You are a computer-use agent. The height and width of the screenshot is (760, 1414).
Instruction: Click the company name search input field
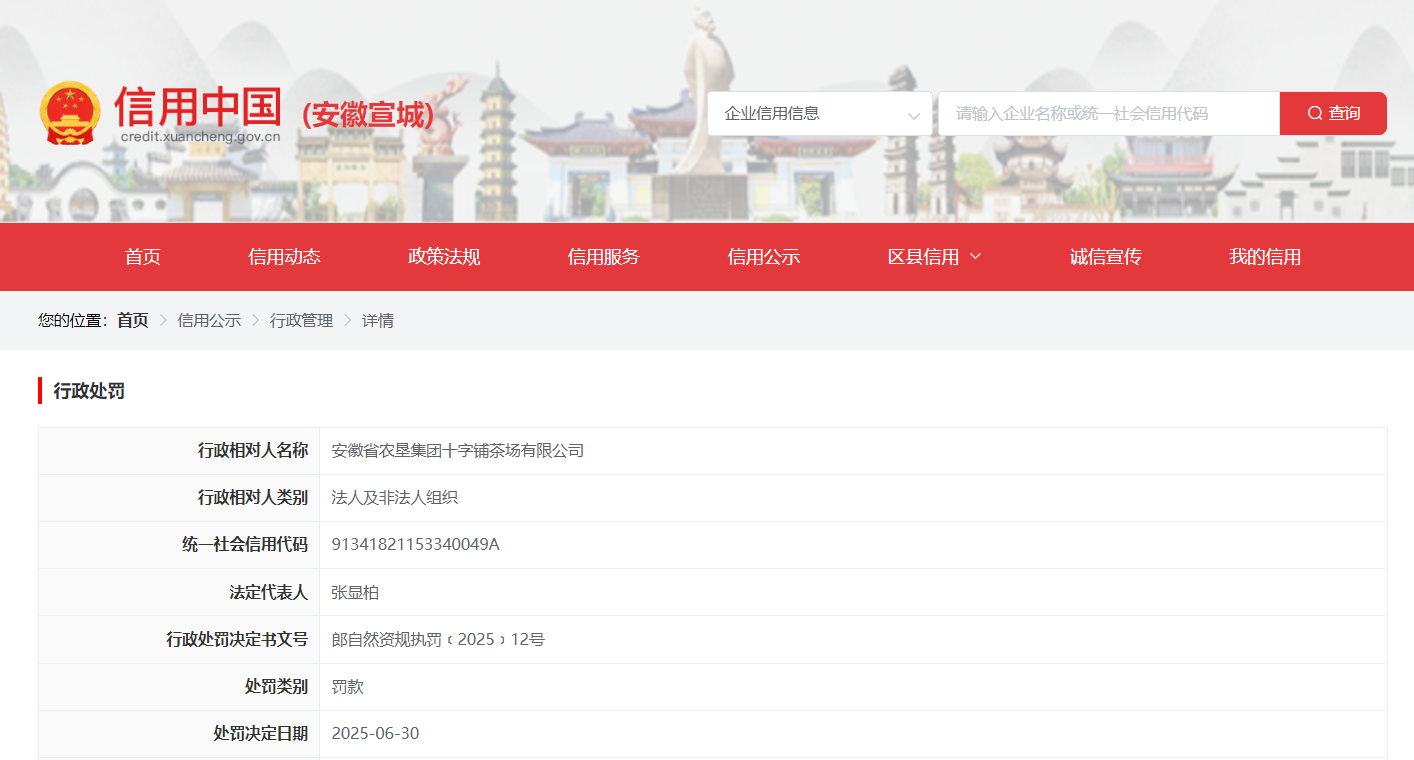[x=1109, y=114]
